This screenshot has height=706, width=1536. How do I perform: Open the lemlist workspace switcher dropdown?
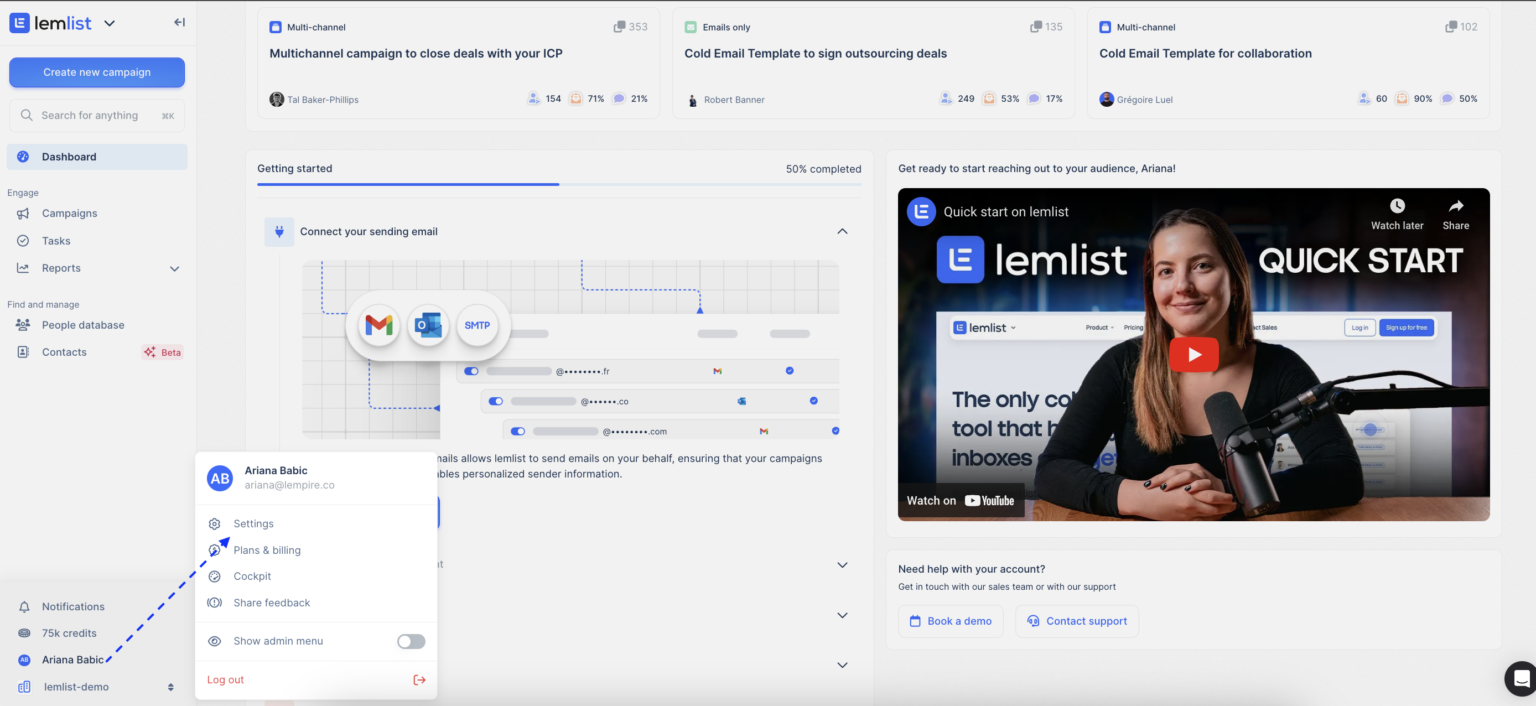[x=110, y=22]
